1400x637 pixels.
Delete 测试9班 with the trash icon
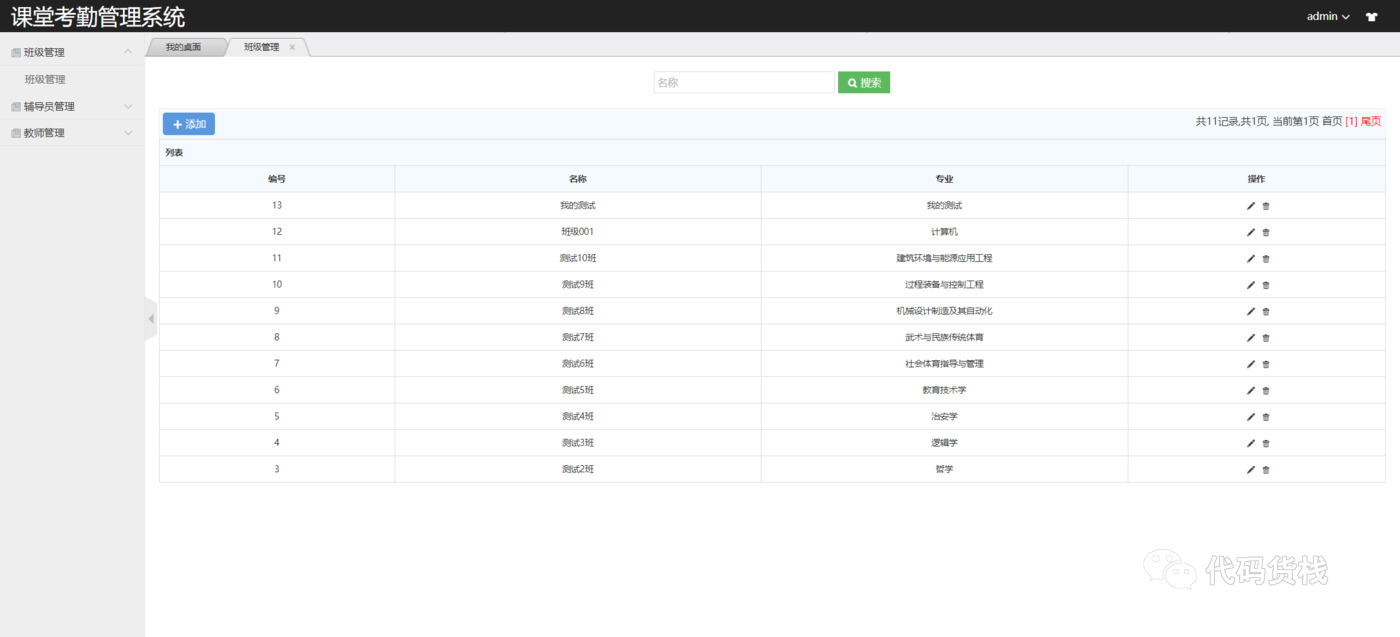pyautogui.click(x=1266, y=285)
